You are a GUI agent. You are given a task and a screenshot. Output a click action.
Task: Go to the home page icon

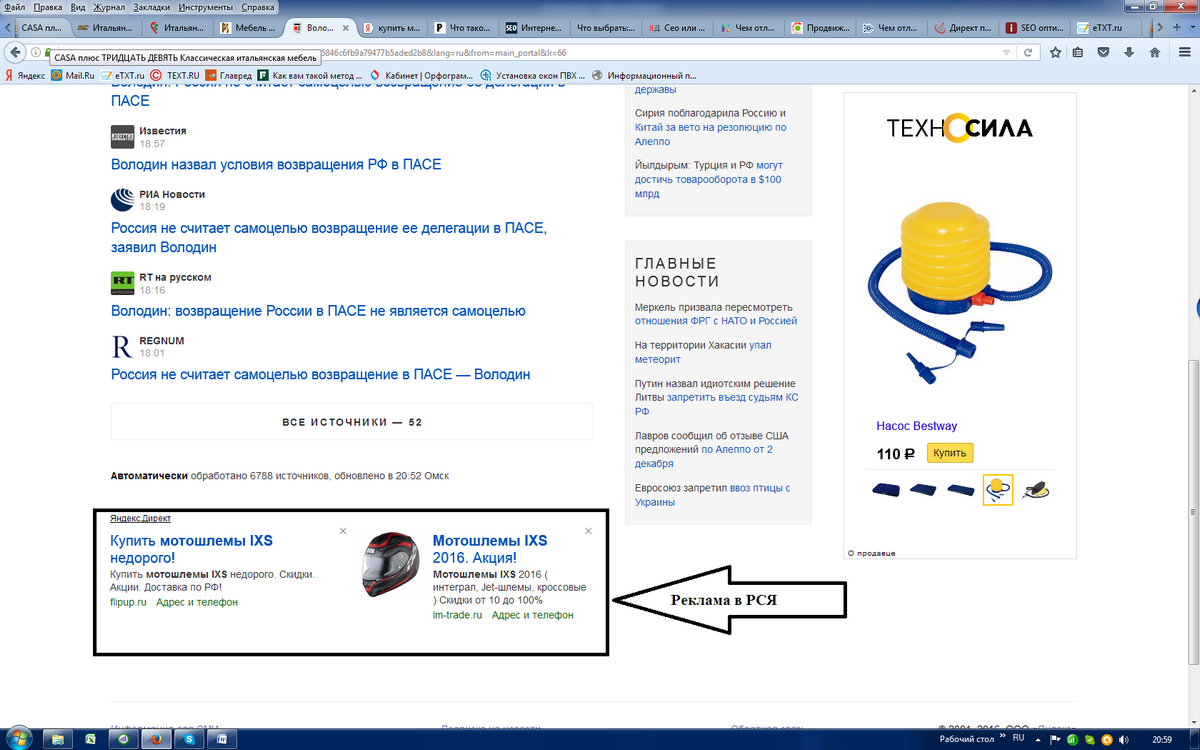point(1155,52)
